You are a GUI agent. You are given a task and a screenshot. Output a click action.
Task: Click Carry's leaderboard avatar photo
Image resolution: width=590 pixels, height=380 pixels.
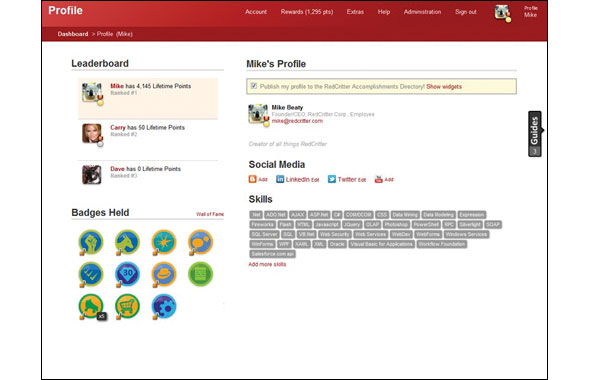92,134
